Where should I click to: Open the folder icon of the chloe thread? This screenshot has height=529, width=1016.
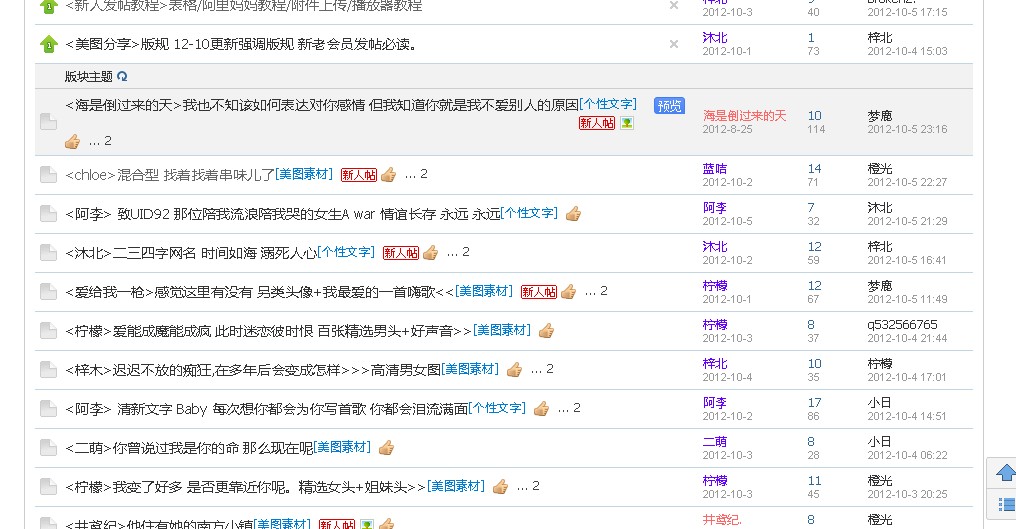point(49,174)
